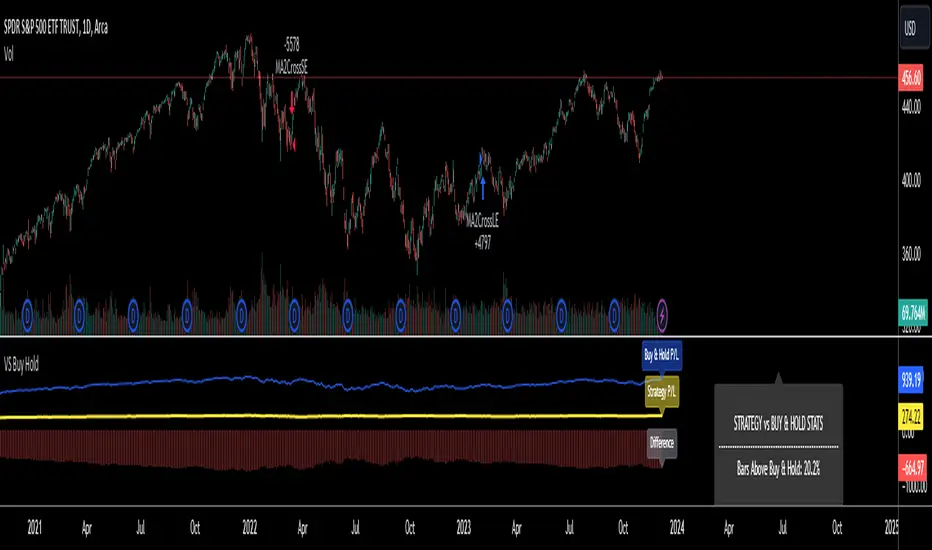Click the yellow Strategy P/L label
The image size is (932, 550).
662,392
